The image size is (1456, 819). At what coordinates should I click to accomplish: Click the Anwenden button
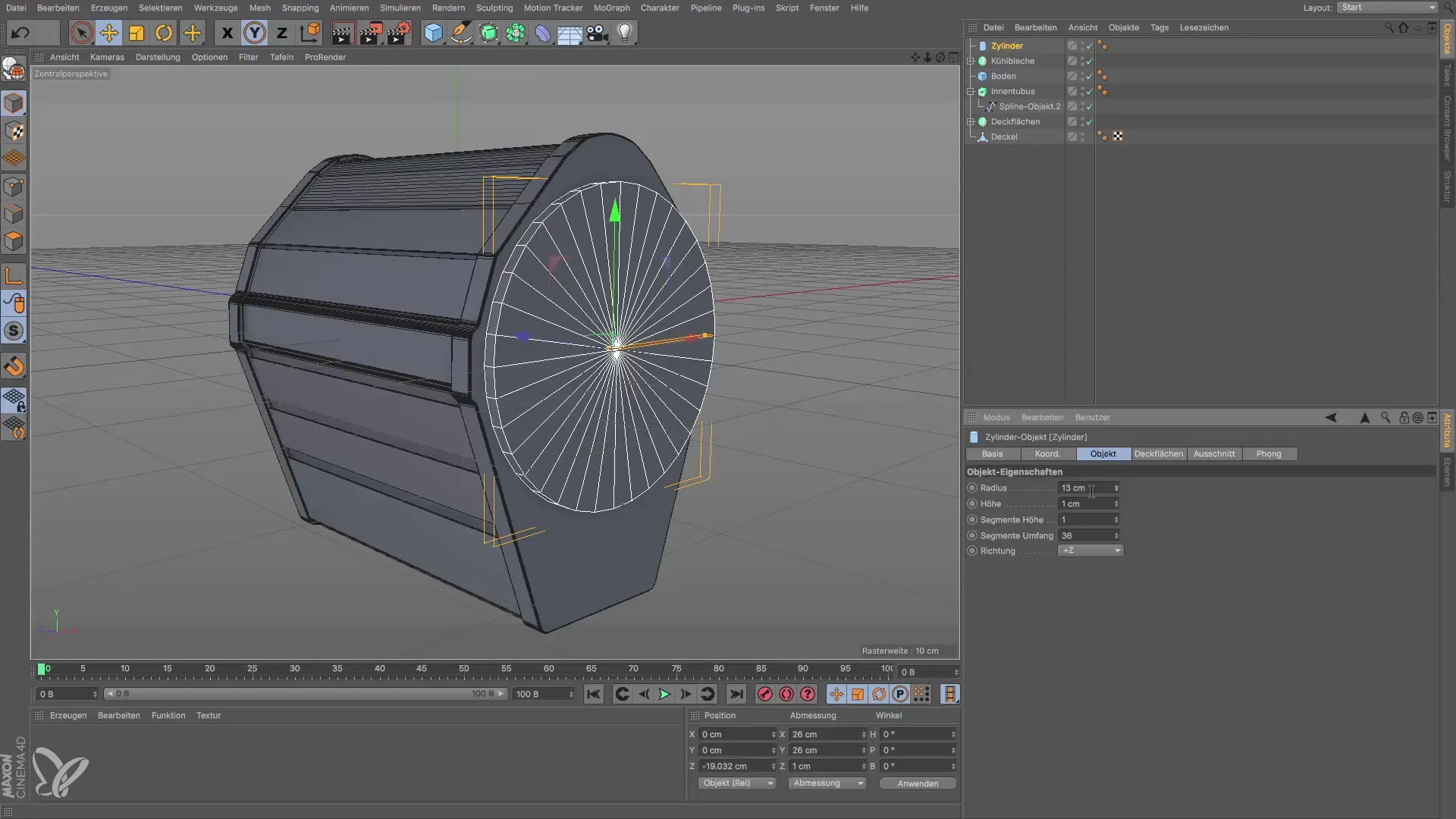click(x=918, y=783)
